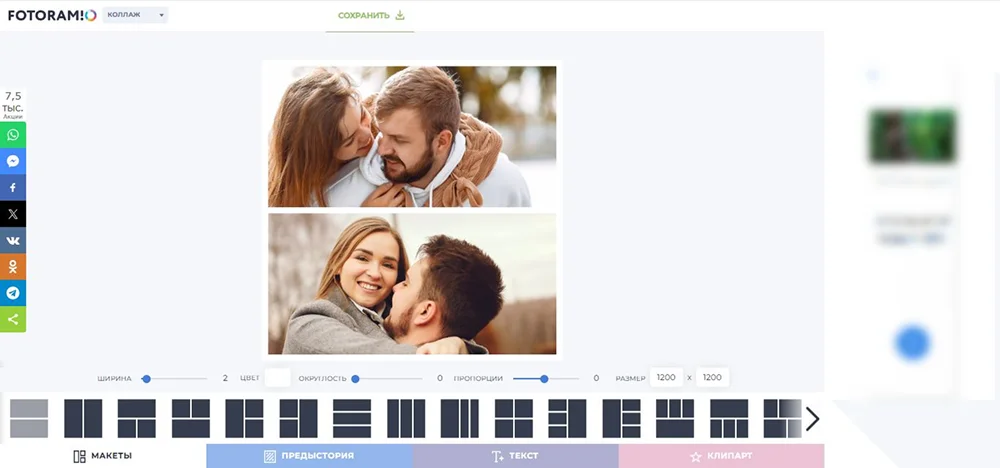Open the Коллаж mode dropdown
The image size is (1000, 468).
tap(135, 15)
